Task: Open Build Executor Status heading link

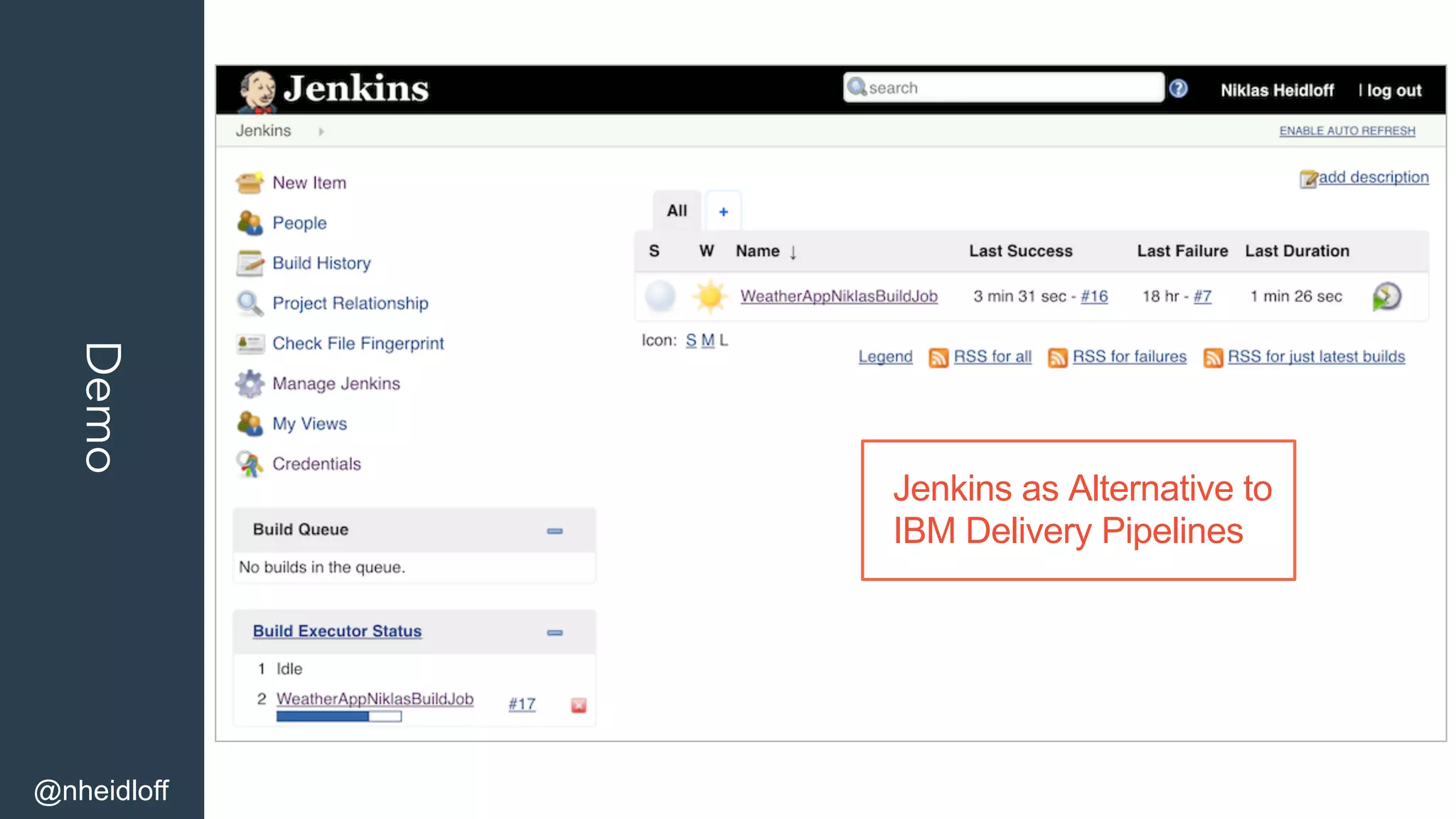Action: pos(337,631)
